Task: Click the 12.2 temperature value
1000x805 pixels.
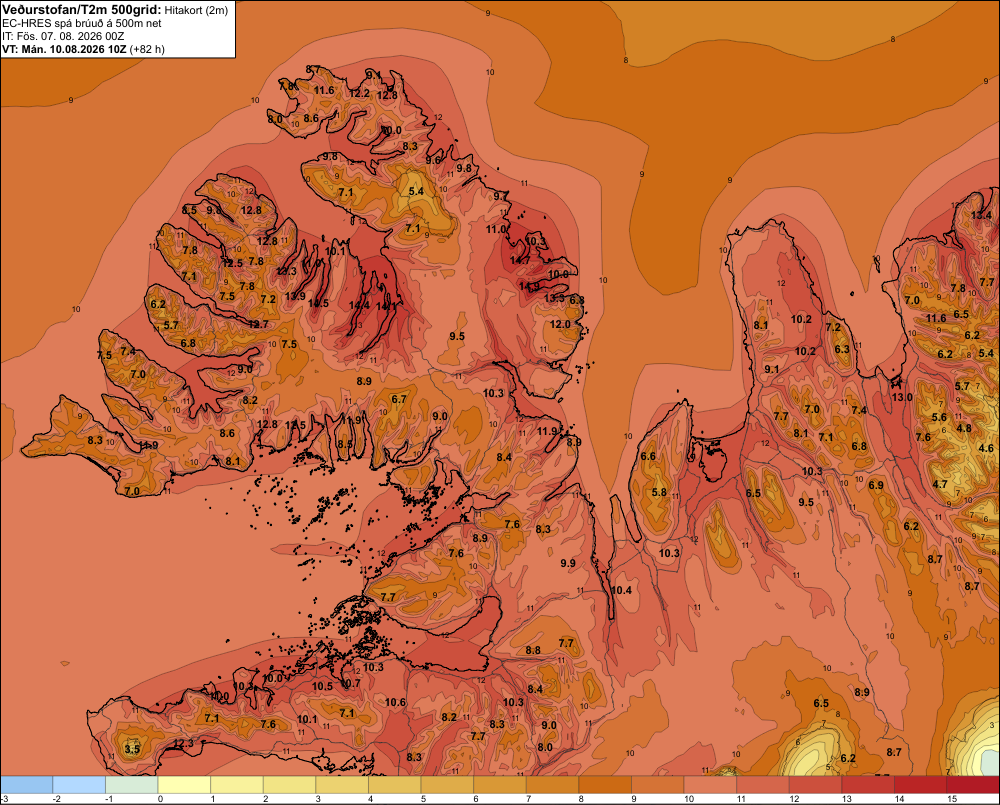Action: point(359,94)
